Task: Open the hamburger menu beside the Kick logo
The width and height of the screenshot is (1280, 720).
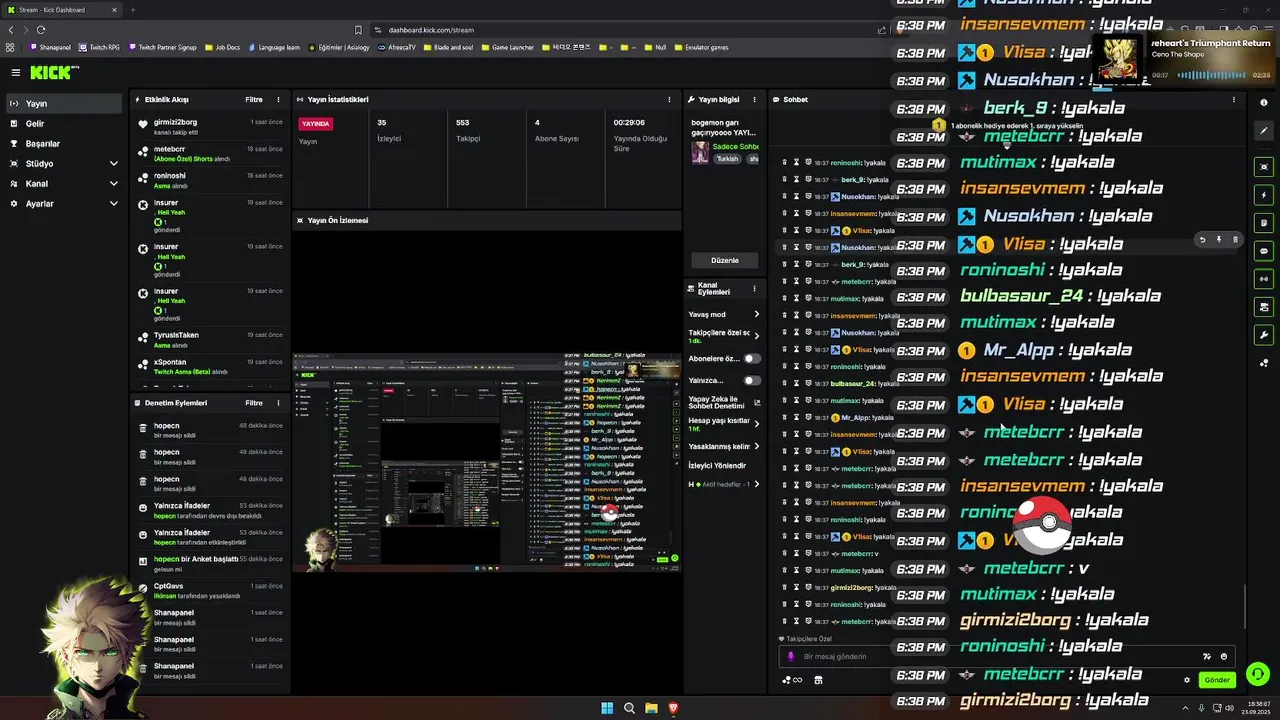Action: [x=16, y=72]
